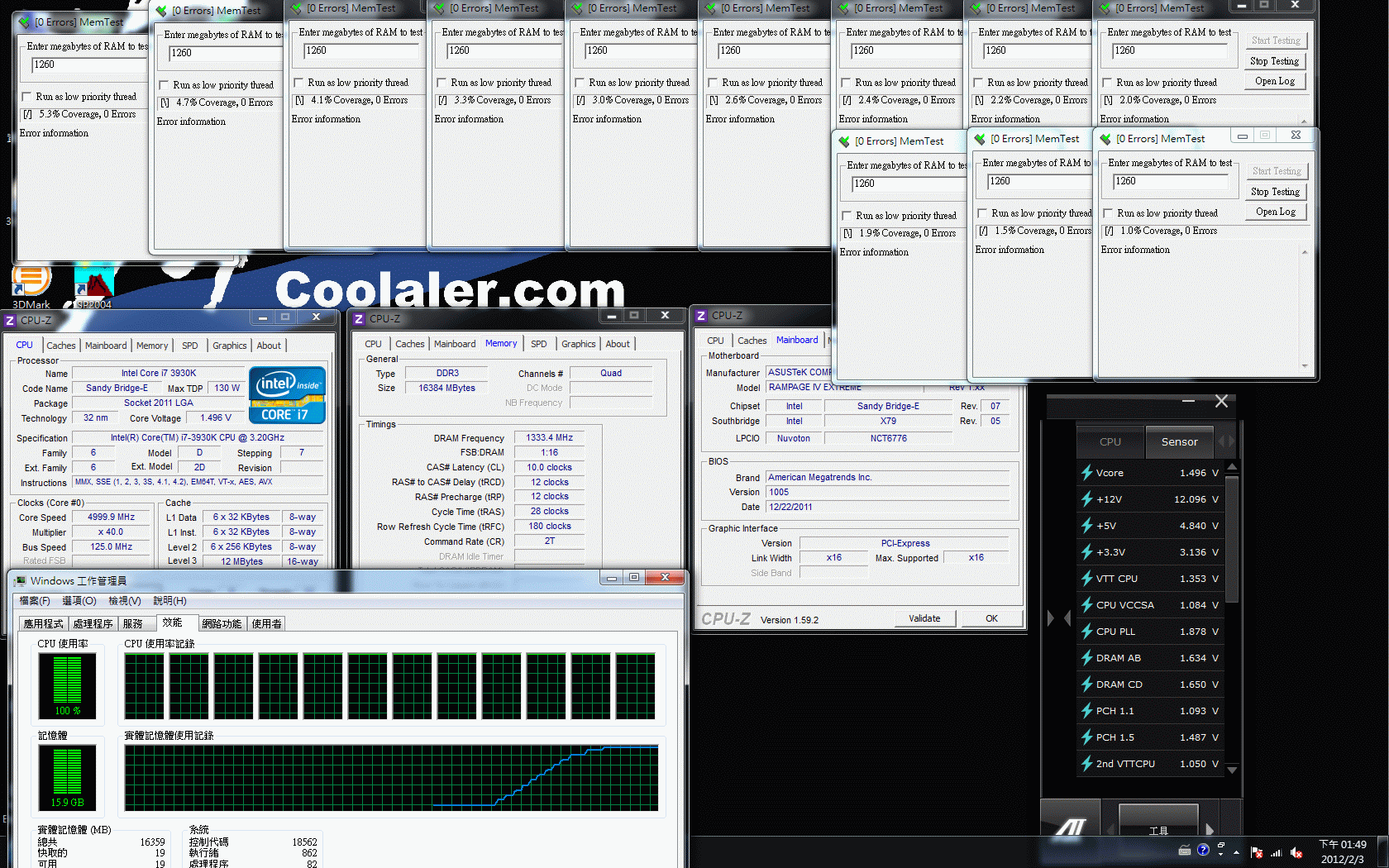Open the 3DMark desktop shortcut icon
The width and height of the screenshot is (1389, 868).
(31, 281)
